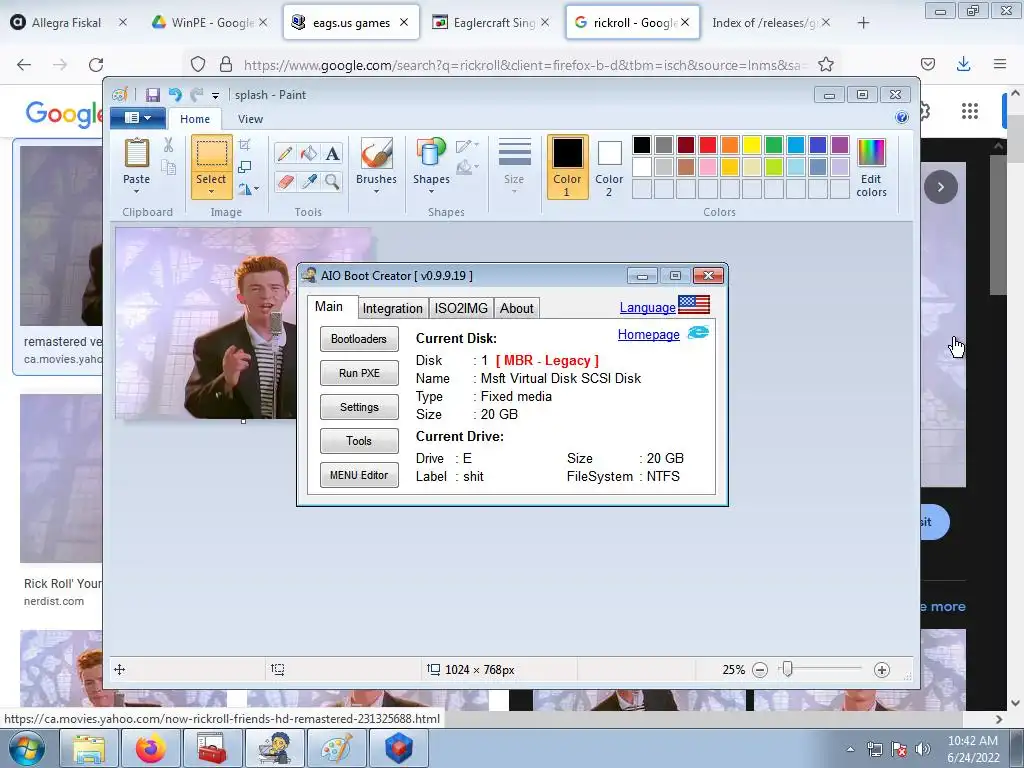Switch to WinPE Google browser tab

(211, 23)
